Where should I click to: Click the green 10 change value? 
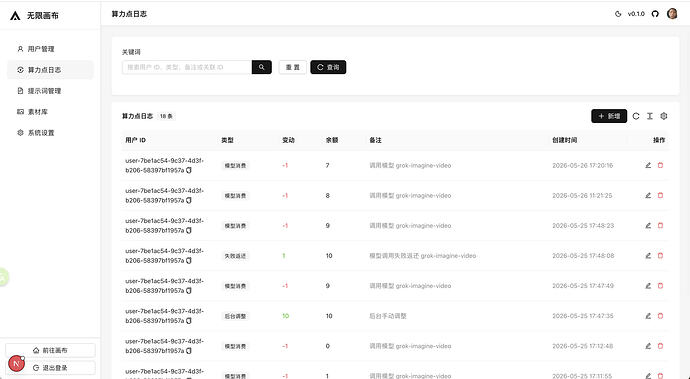coord(286,316)
